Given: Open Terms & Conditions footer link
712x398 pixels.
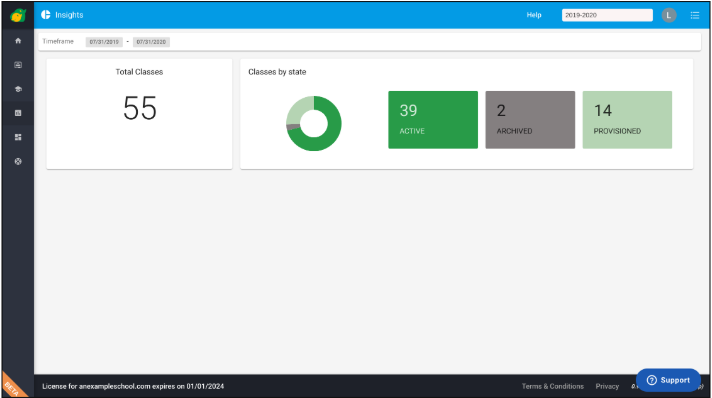Looking at the screenshot, I should point(553,386).
